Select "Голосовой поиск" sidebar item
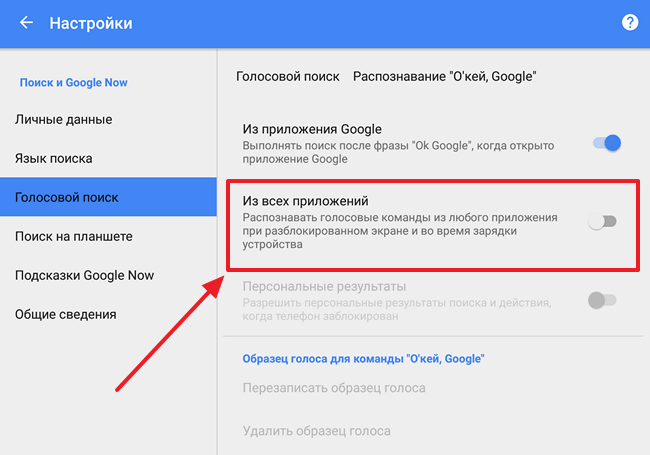 click(x=67, y=197)
